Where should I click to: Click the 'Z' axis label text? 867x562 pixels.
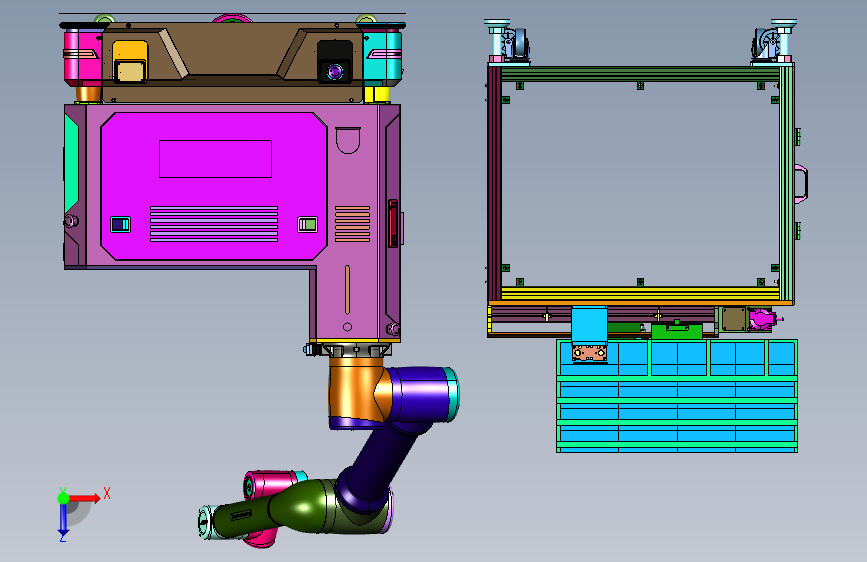pyautogui.click(x=63, y=538)
